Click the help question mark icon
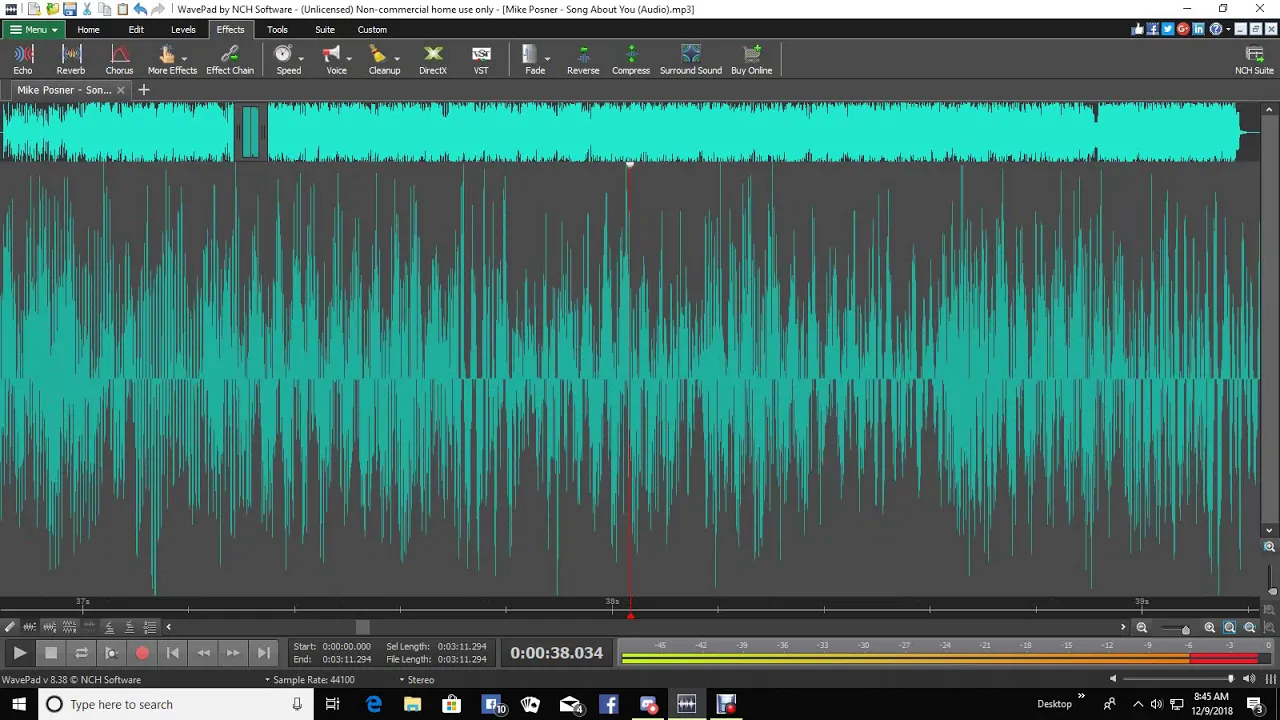Screen dimensions: 1280x720 pos(1215,30)
